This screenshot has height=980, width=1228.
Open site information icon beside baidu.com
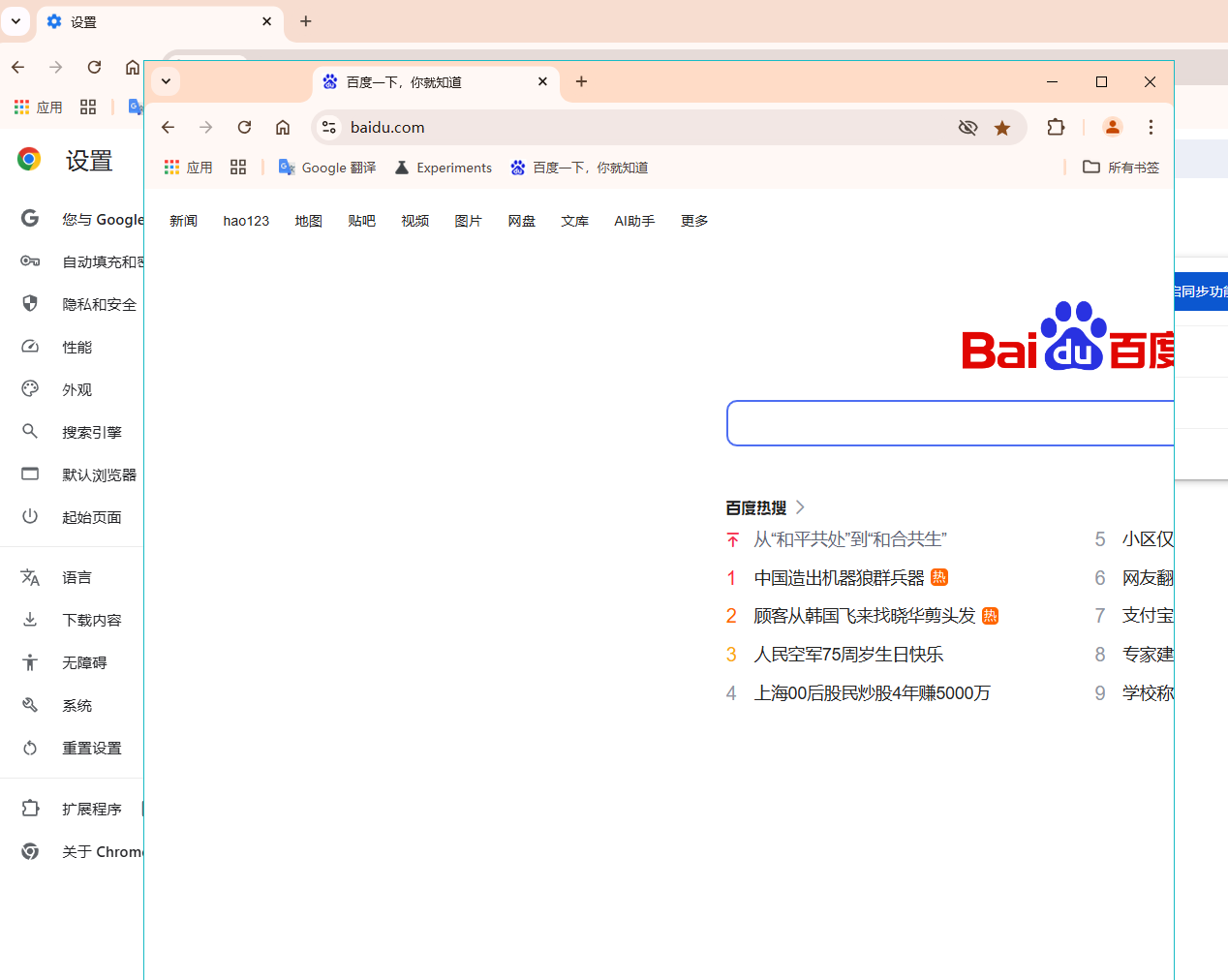(x=329, y=127)
